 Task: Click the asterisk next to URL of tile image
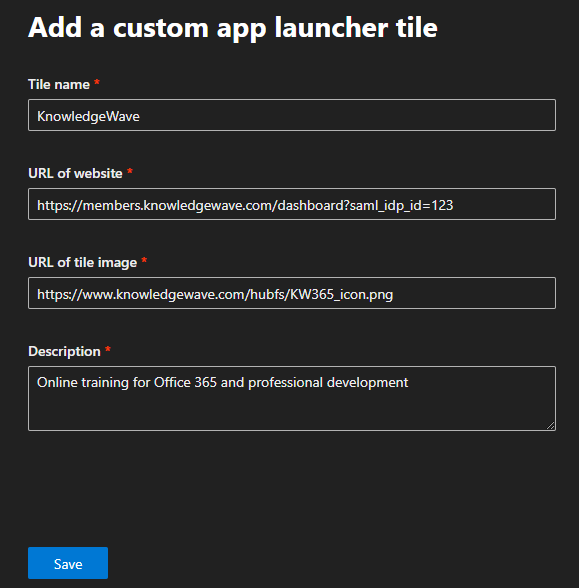coord(144,260)
